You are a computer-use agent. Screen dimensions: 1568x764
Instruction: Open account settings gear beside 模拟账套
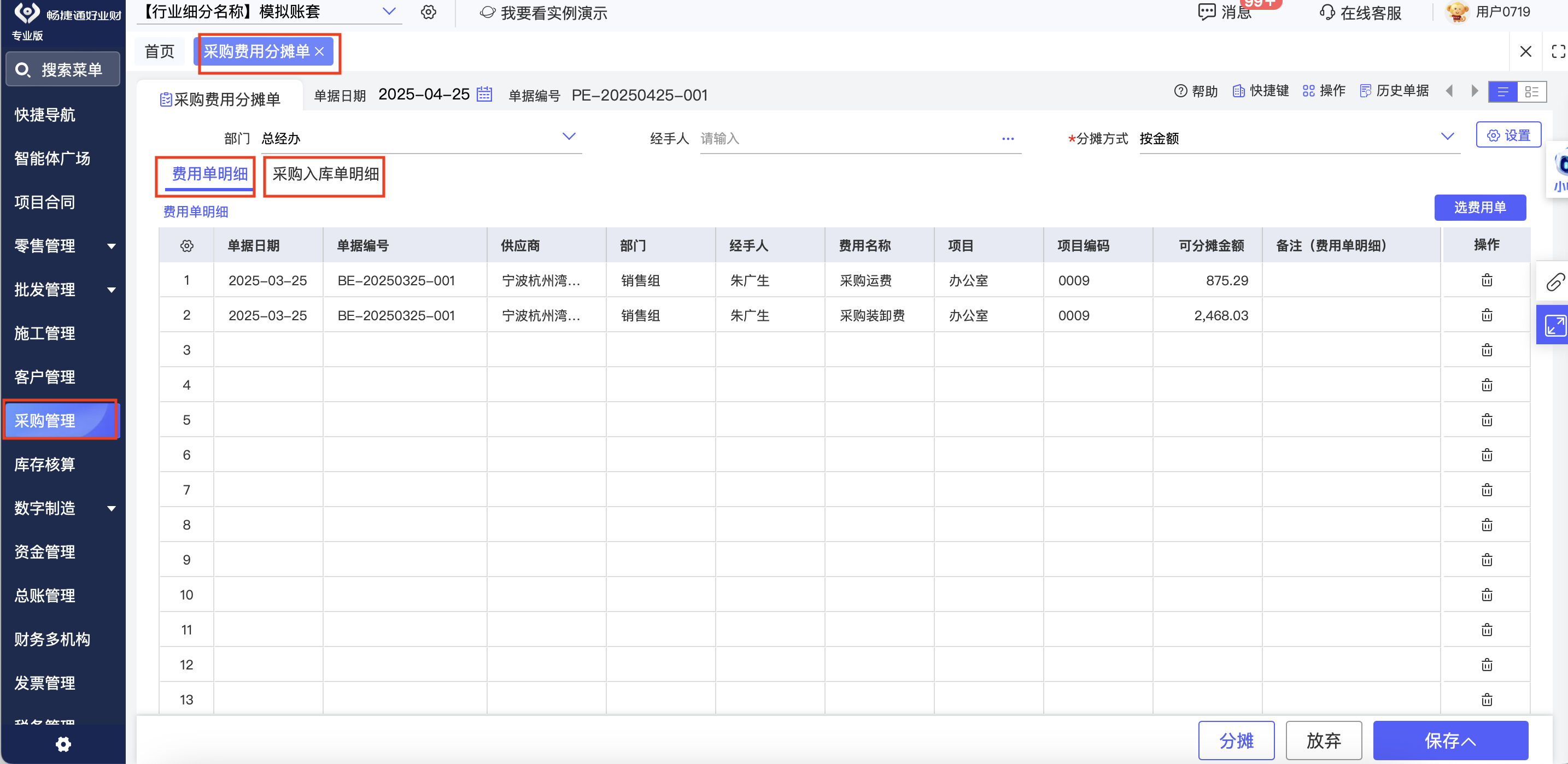click(429, 12)
